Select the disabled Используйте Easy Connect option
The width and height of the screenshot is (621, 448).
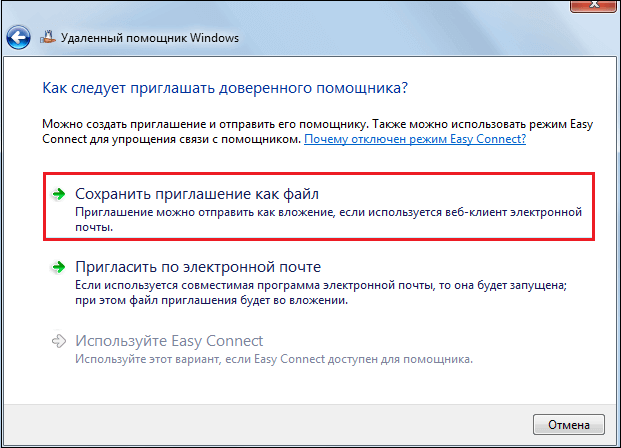pyautogui.click(x=319, y=350)
